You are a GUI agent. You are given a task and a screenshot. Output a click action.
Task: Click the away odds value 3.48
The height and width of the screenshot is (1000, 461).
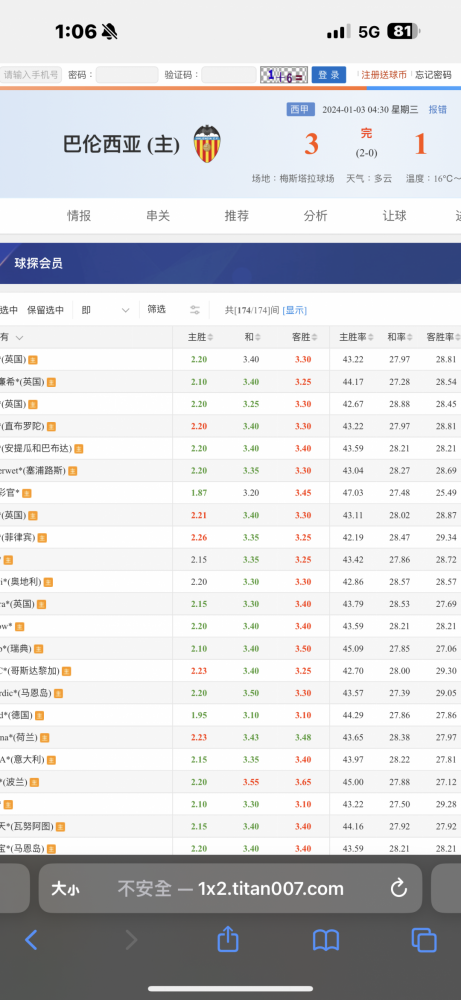pos(303,738)
